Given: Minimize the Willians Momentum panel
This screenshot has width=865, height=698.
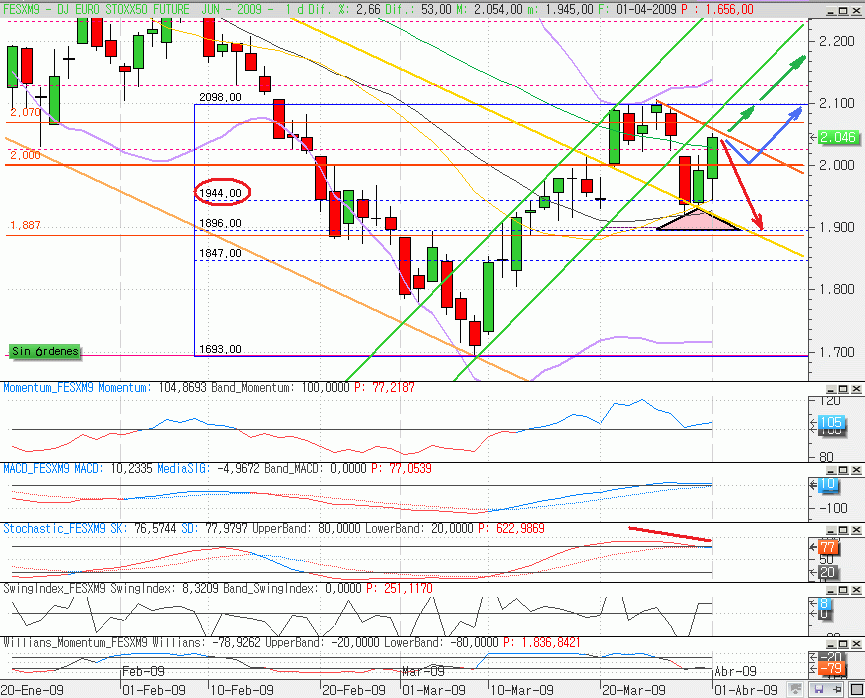Looking at the screenshot, I should click(830, 644).
